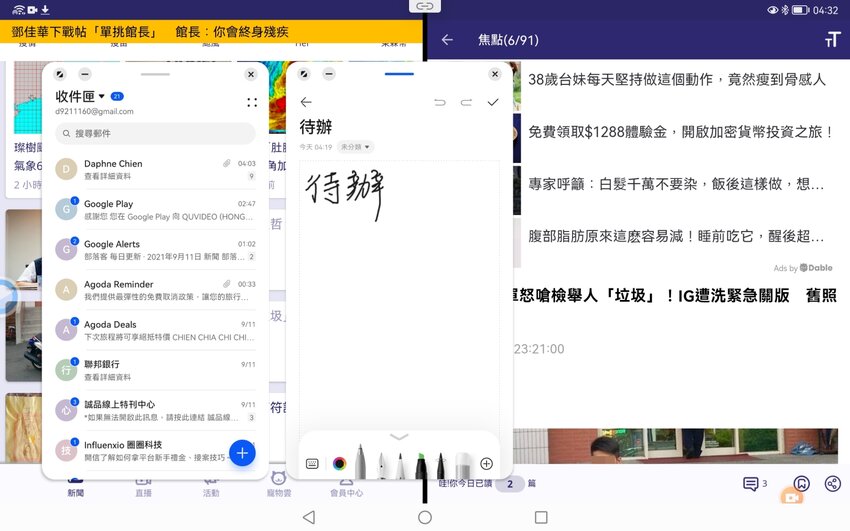Add more tools with the plus circle
The width and height of the screenshot is (850, 531).
point(487,464)
